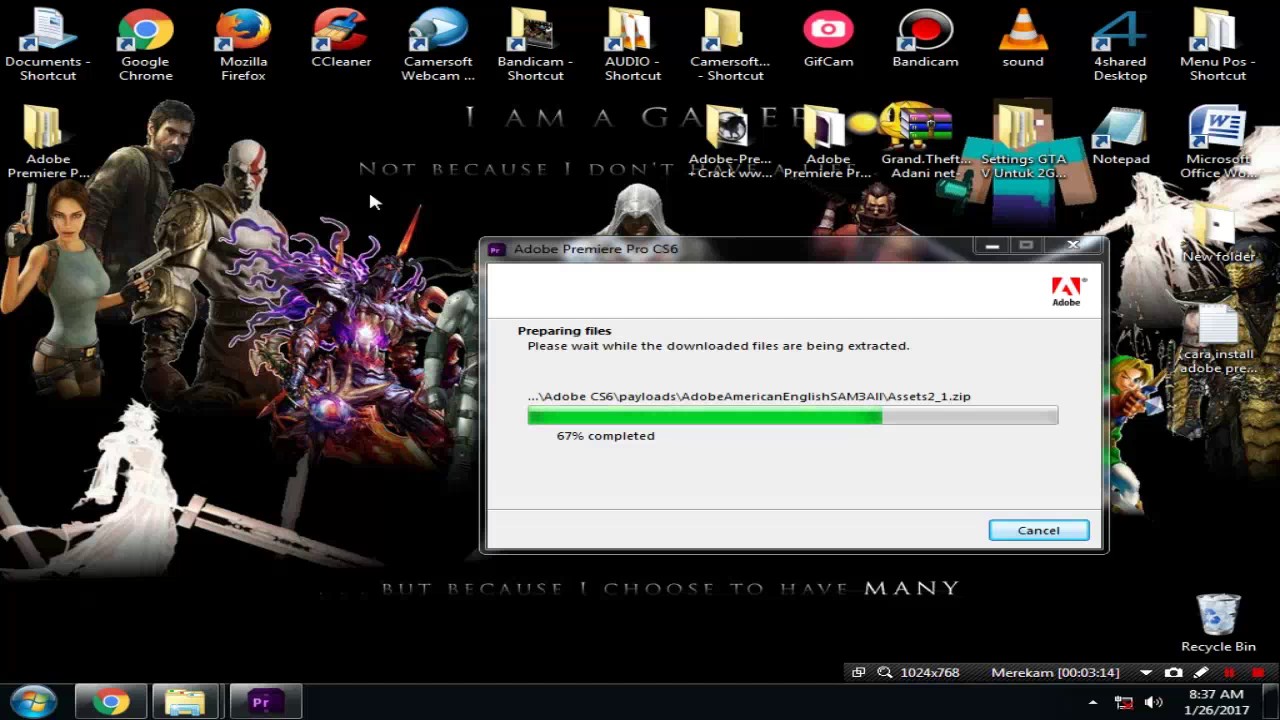The width and height of the screenshot is (1280, 720).
Task: Launch Google Chrome from the desktop icon
Action: coord(145,45)
